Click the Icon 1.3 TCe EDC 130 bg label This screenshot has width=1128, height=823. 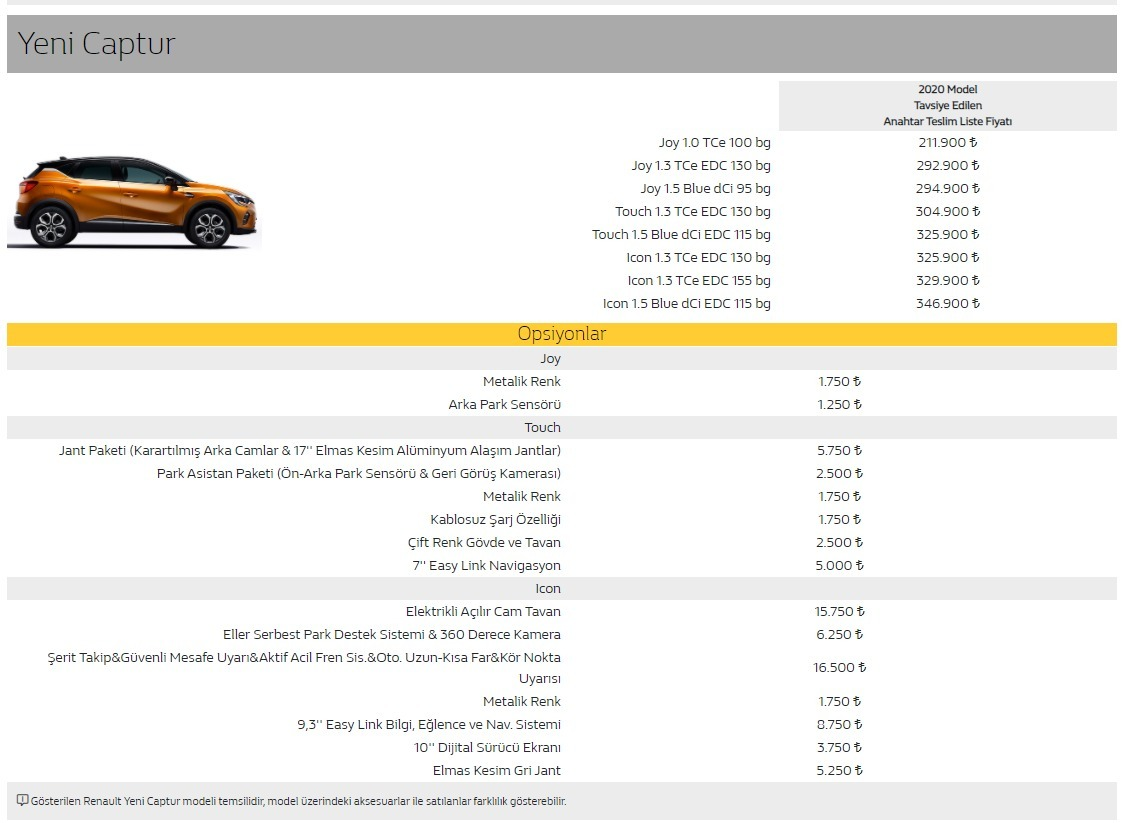tap(698, 258)
